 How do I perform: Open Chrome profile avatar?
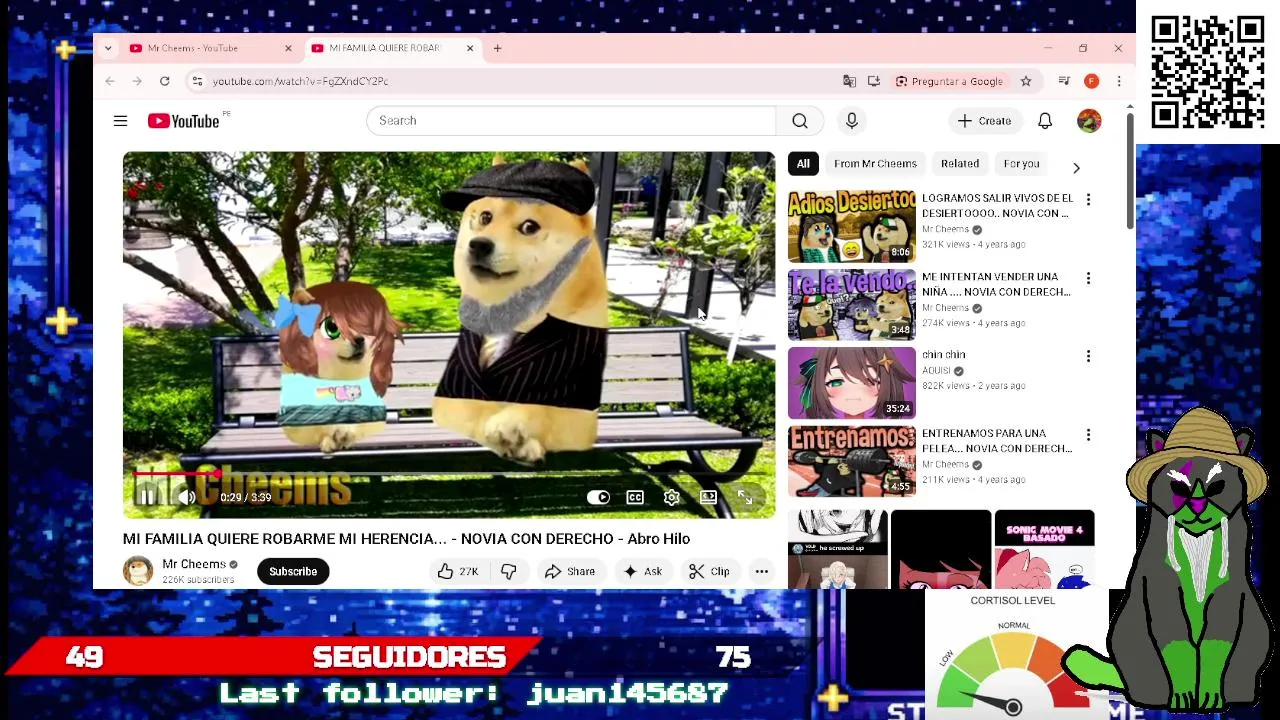pos(1092,81)
